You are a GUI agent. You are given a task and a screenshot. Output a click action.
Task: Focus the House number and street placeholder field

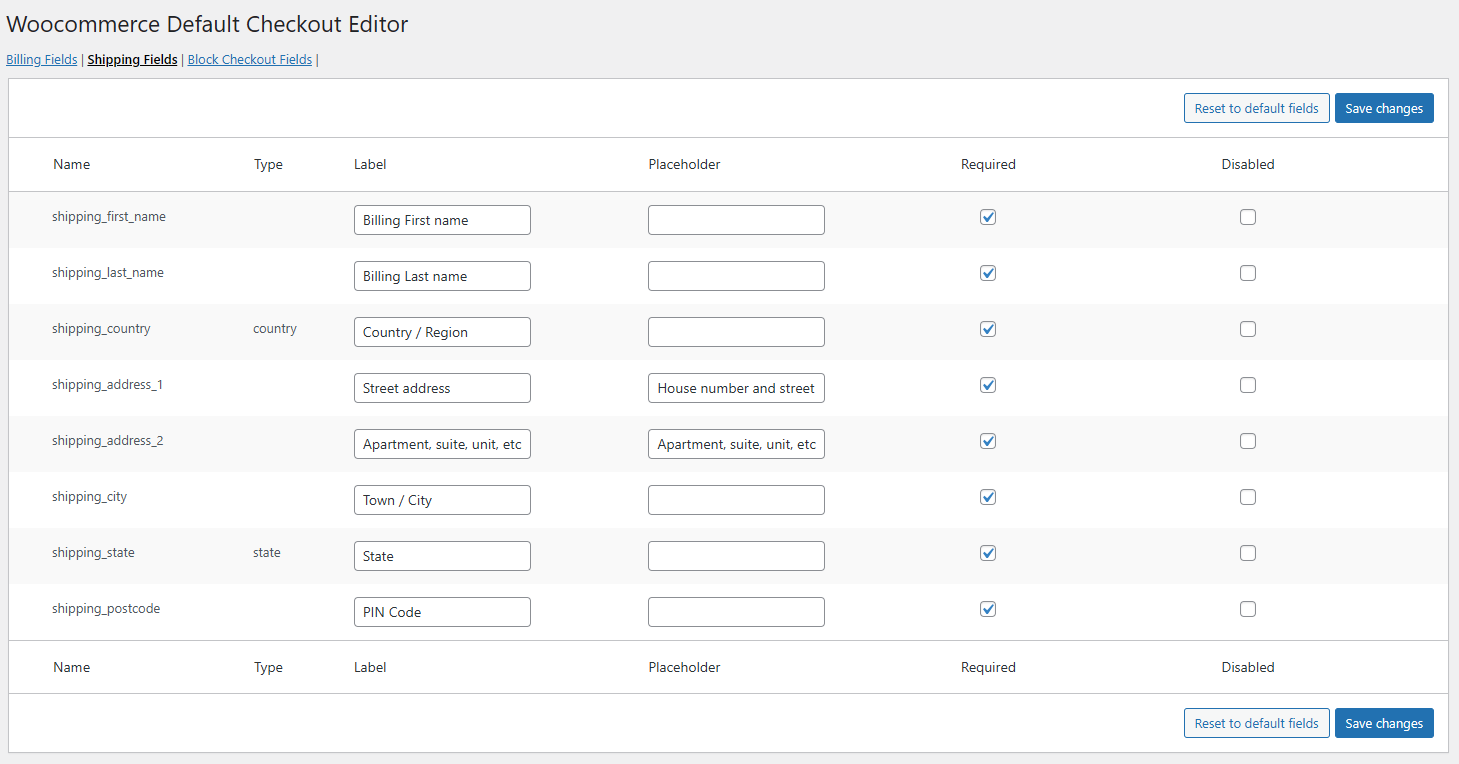point(736,388)
